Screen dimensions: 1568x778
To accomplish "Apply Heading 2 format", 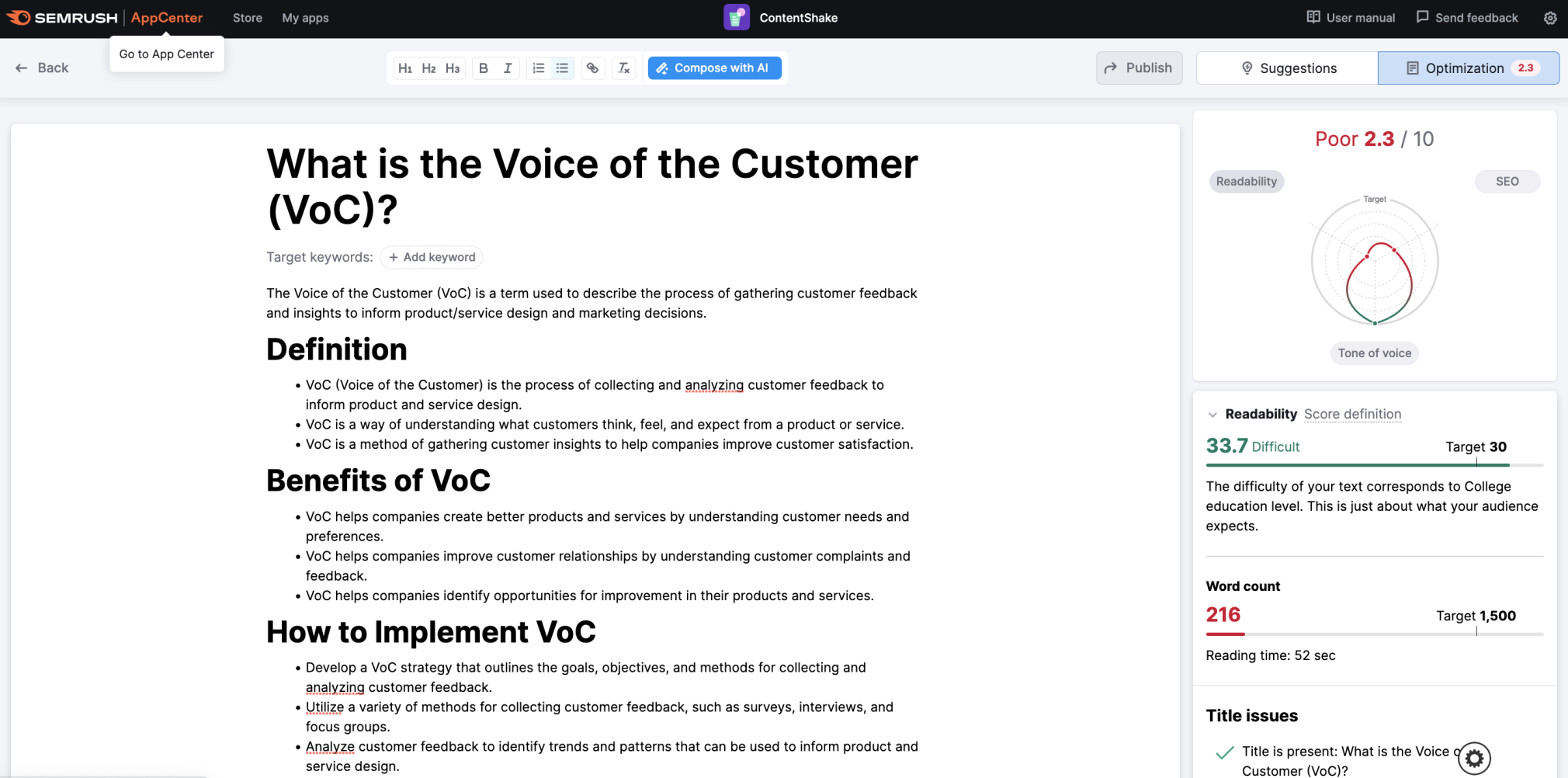I will [429, 68].
